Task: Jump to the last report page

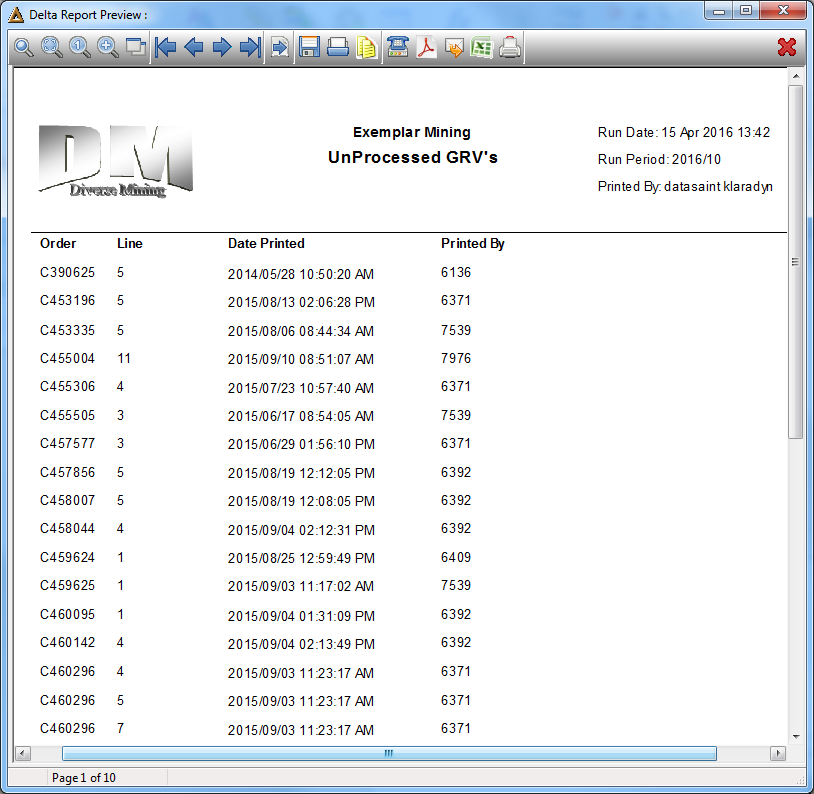Action: pyautogui.click(x=250, y=47)
